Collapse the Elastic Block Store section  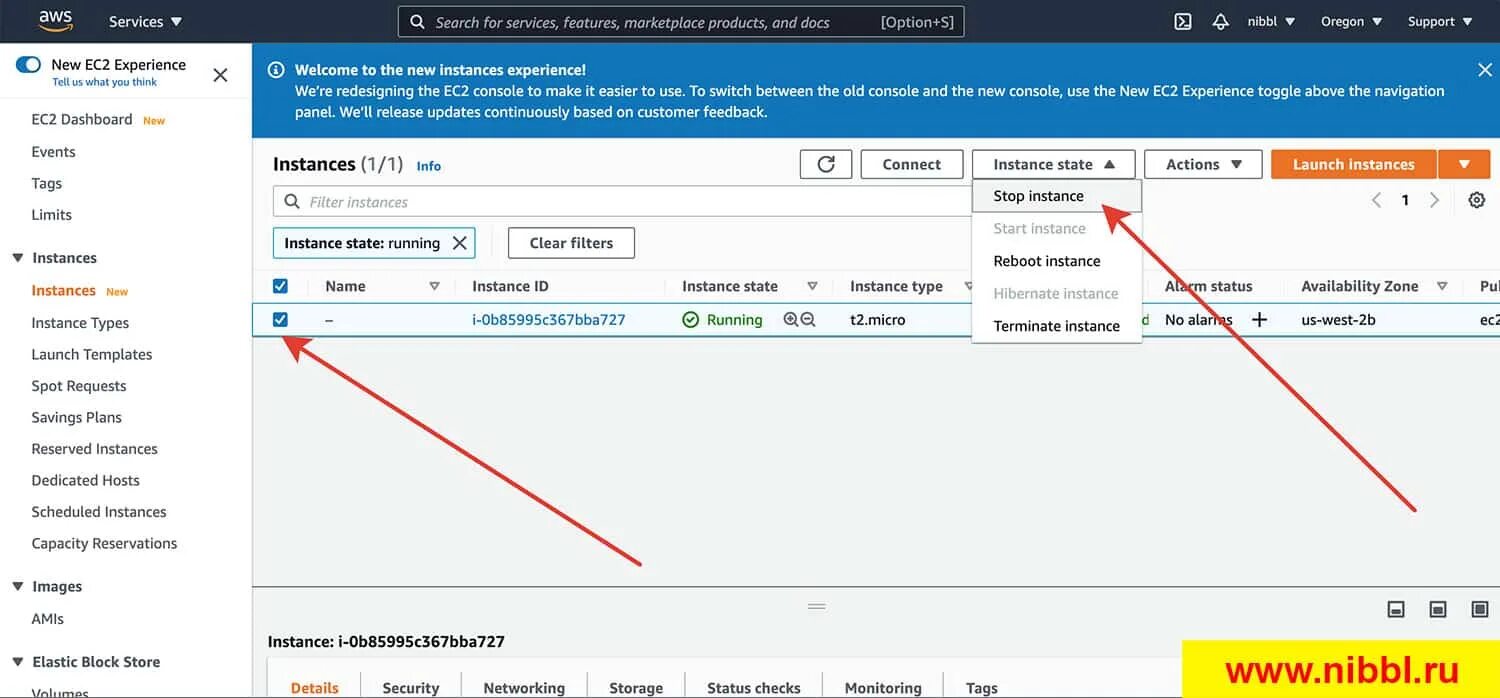17,662
